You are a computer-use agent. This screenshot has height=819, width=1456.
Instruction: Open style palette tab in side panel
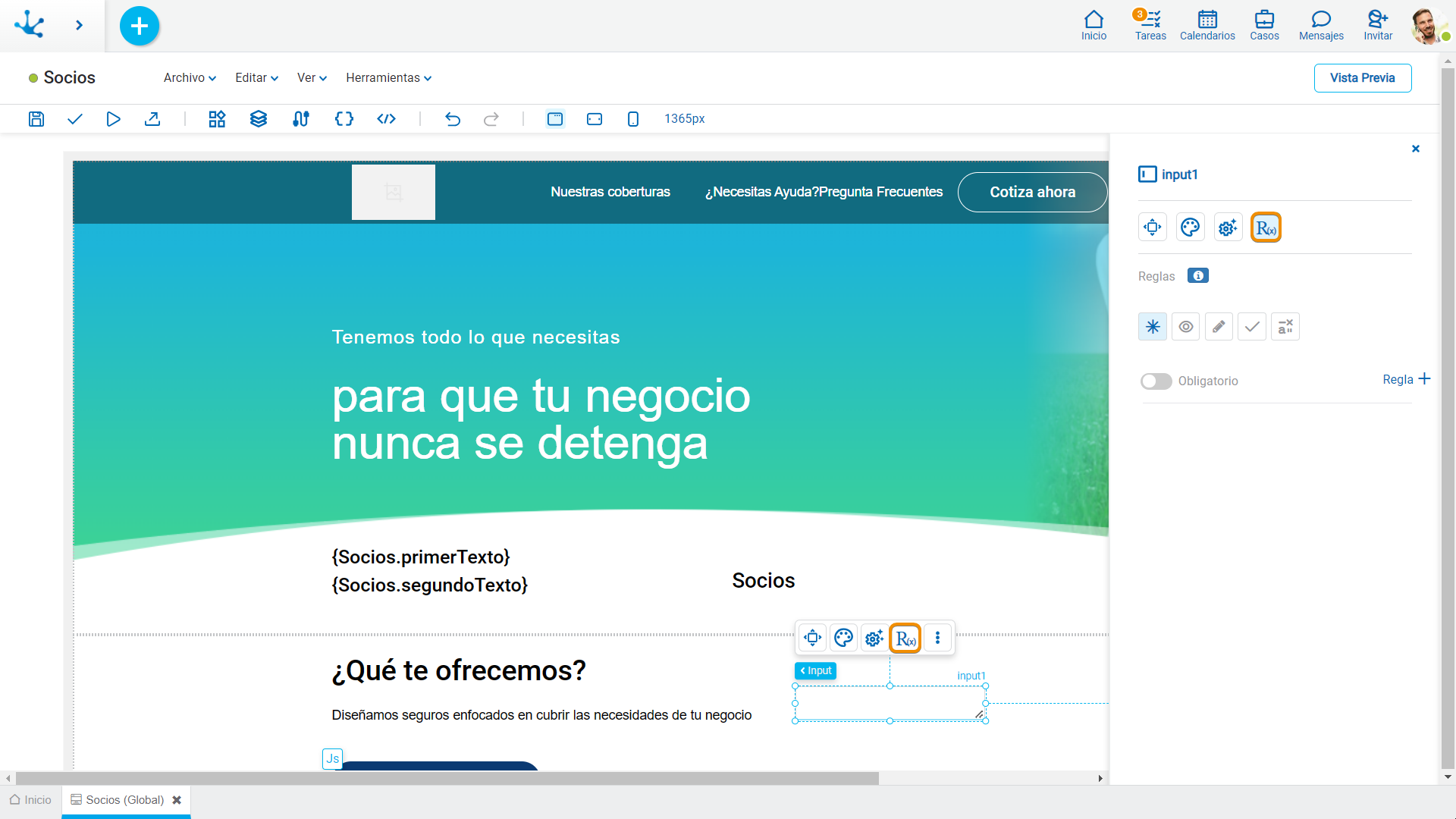1191,227
